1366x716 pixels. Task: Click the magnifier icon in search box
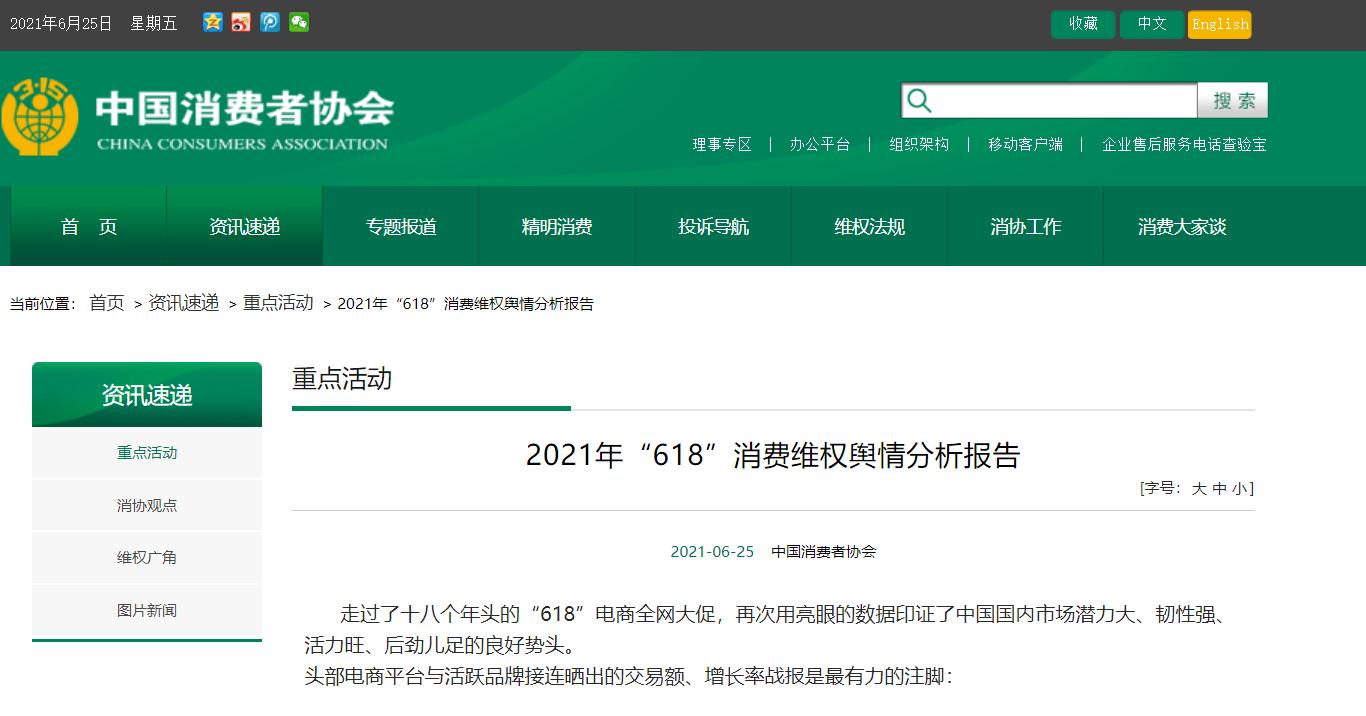click(919, 101)
